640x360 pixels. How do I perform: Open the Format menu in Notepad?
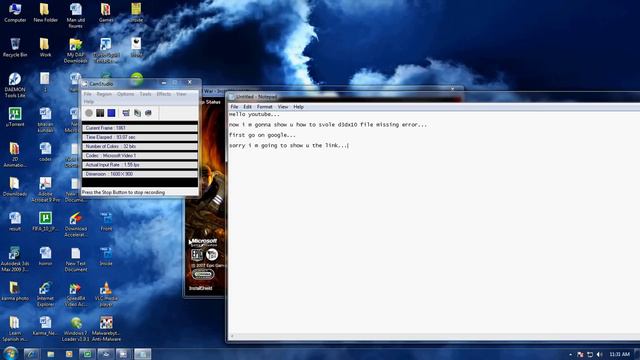[x=264, y=107]
